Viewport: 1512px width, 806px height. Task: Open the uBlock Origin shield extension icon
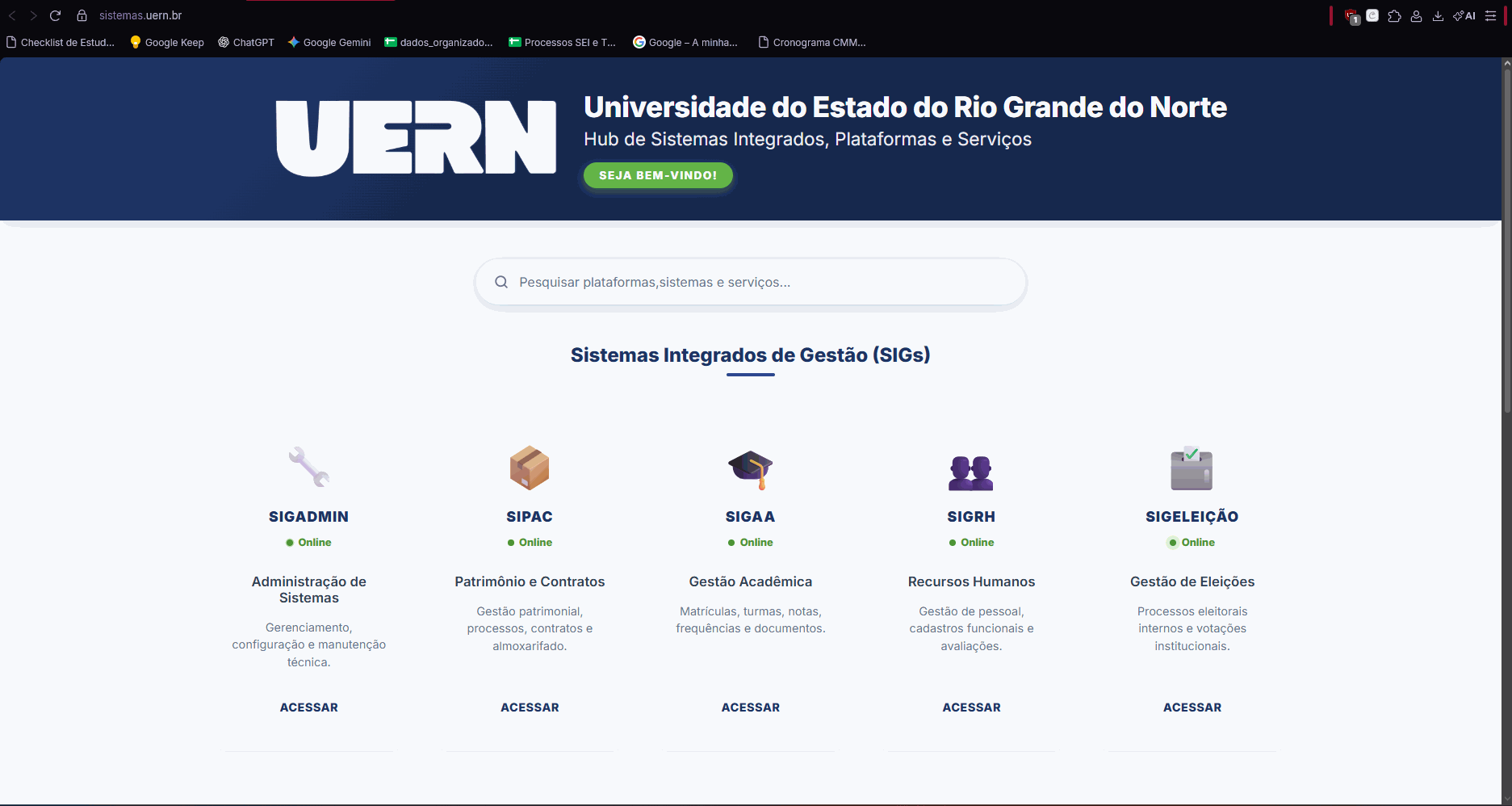tap(1351, 16)
